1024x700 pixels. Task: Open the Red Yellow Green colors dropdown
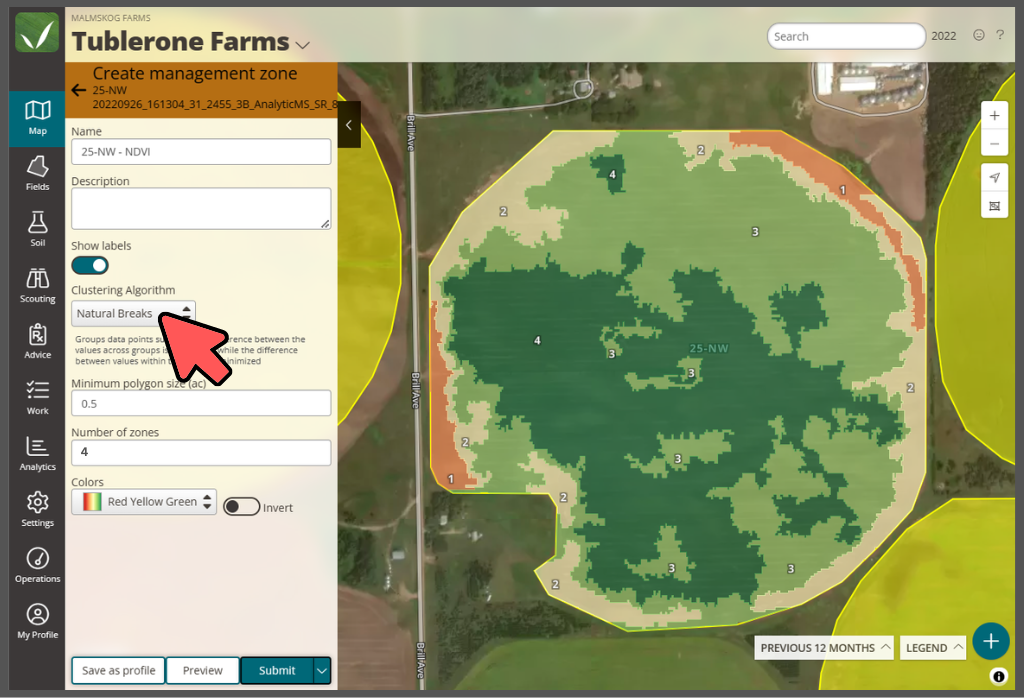coord(144,501)
